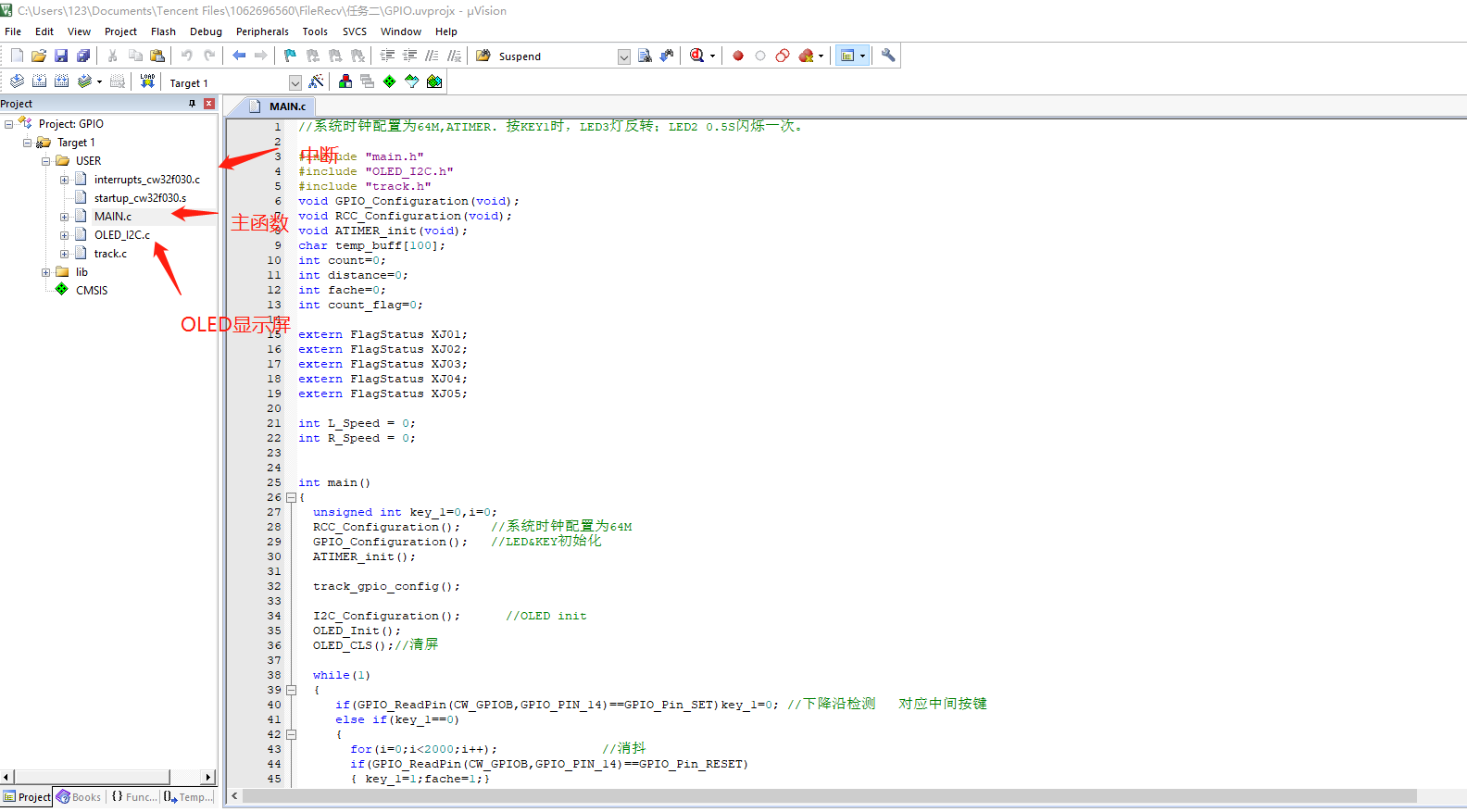Open the debug session dropdown arrow

(x=712, y=56)
